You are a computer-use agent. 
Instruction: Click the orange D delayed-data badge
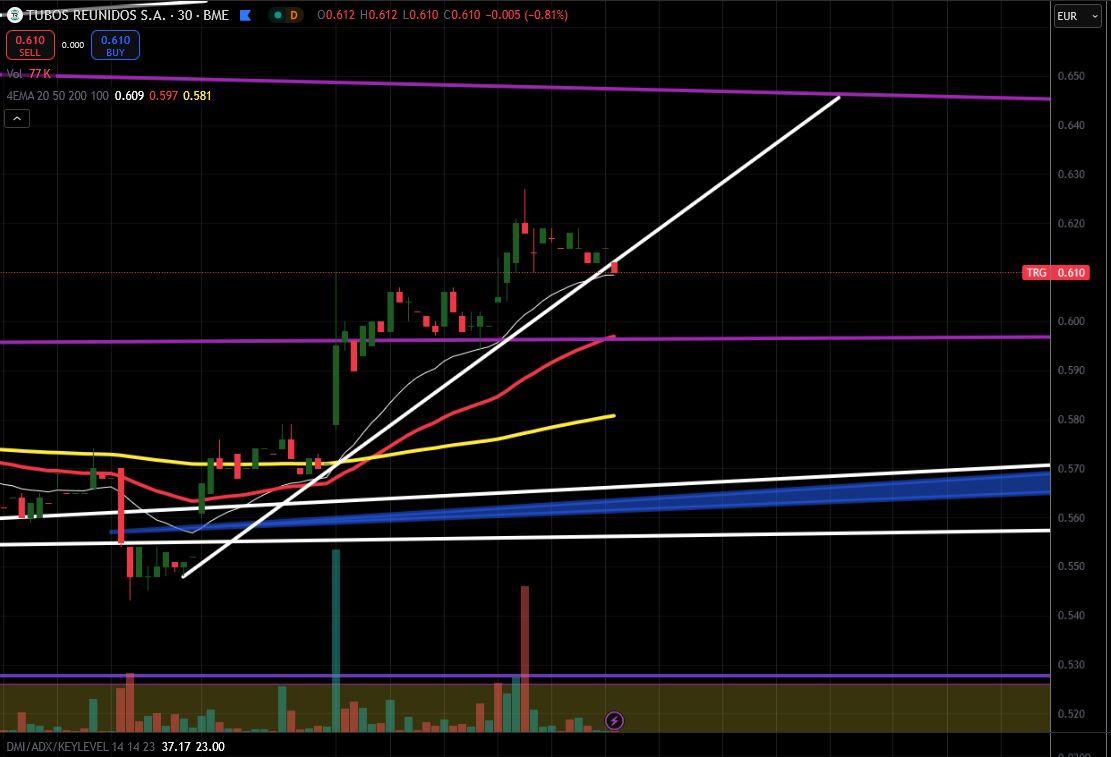[293, 15]
